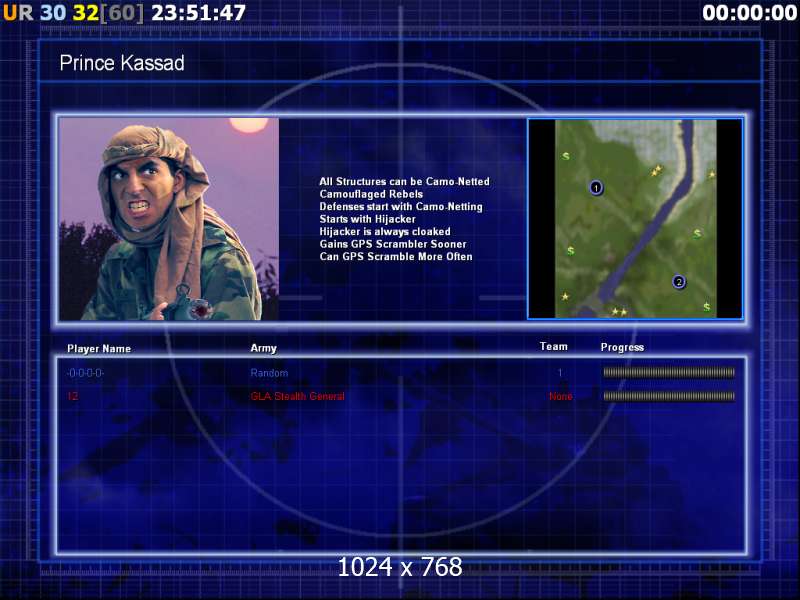The height and width of the screenshot is (600, 800).
Task: Select the $ supply icon in minimap's upper-left corner
Action: 565,156
